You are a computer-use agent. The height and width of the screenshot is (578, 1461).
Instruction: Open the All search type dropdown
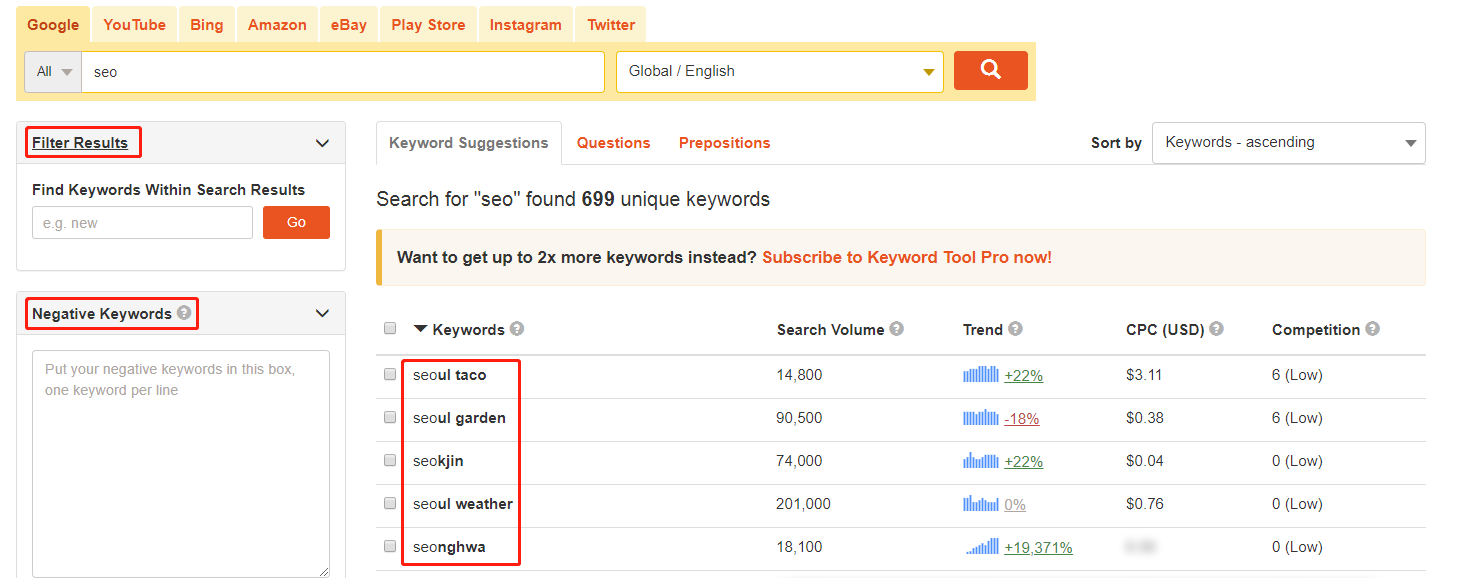tap(53, 72)
